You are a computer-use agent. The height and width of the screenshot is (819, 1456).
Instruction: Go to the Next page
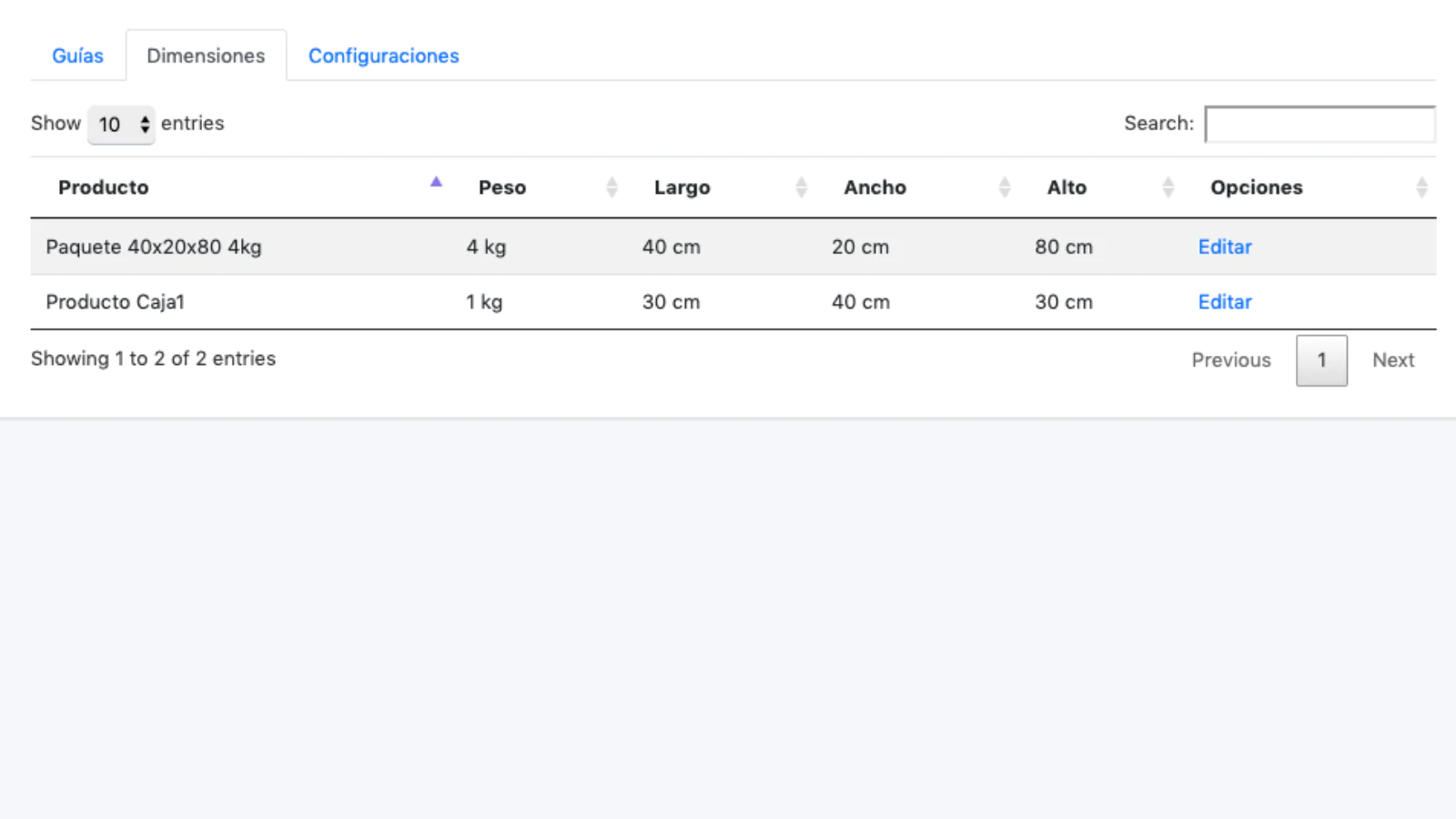click(1393, 360)
